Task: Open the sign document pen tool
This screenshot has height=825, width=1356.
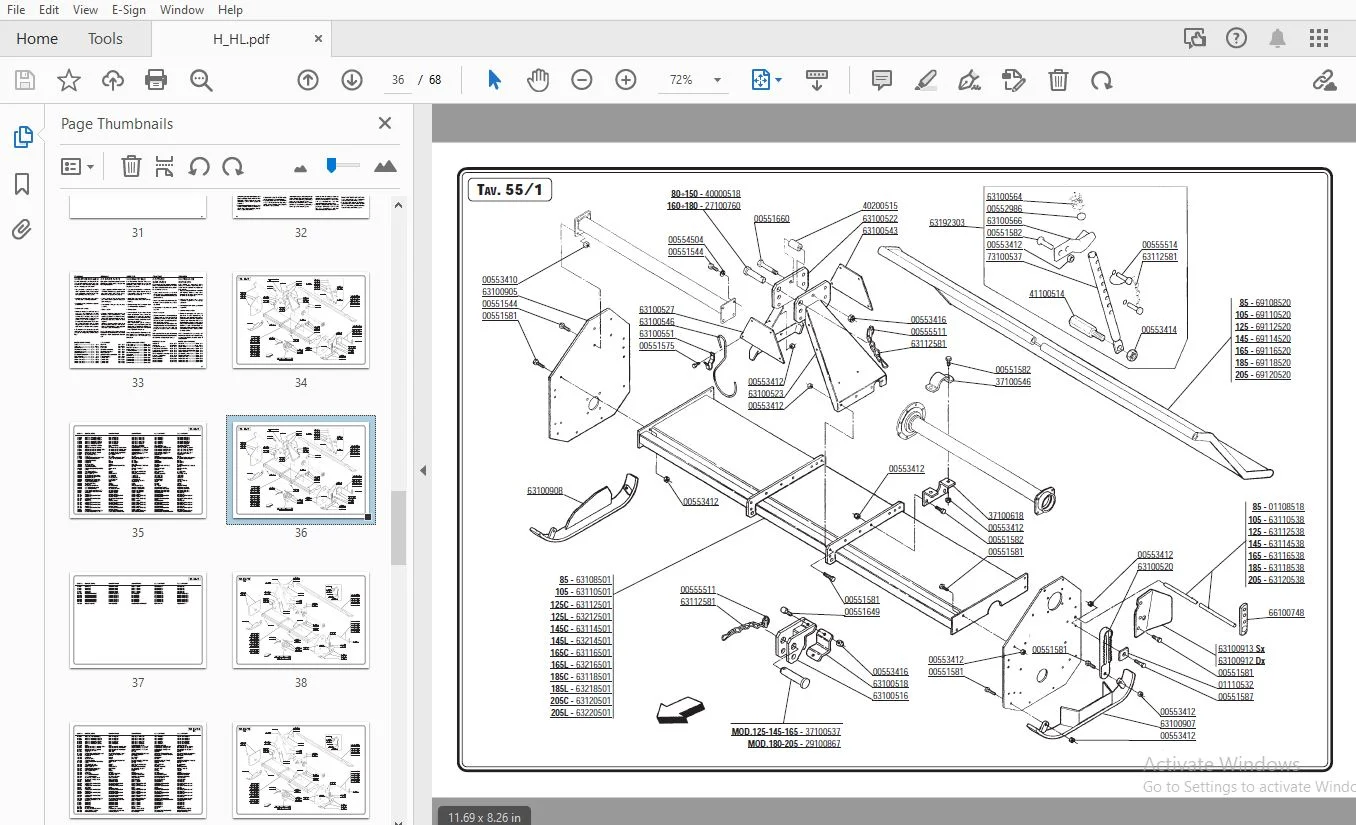Action: click(969, 80)
